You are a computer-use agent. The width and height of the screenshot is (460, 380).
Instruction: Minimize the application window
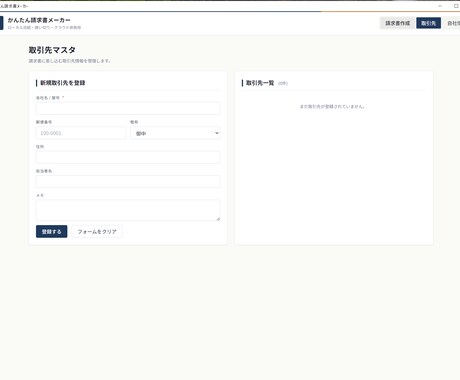[x=440, y=6]
